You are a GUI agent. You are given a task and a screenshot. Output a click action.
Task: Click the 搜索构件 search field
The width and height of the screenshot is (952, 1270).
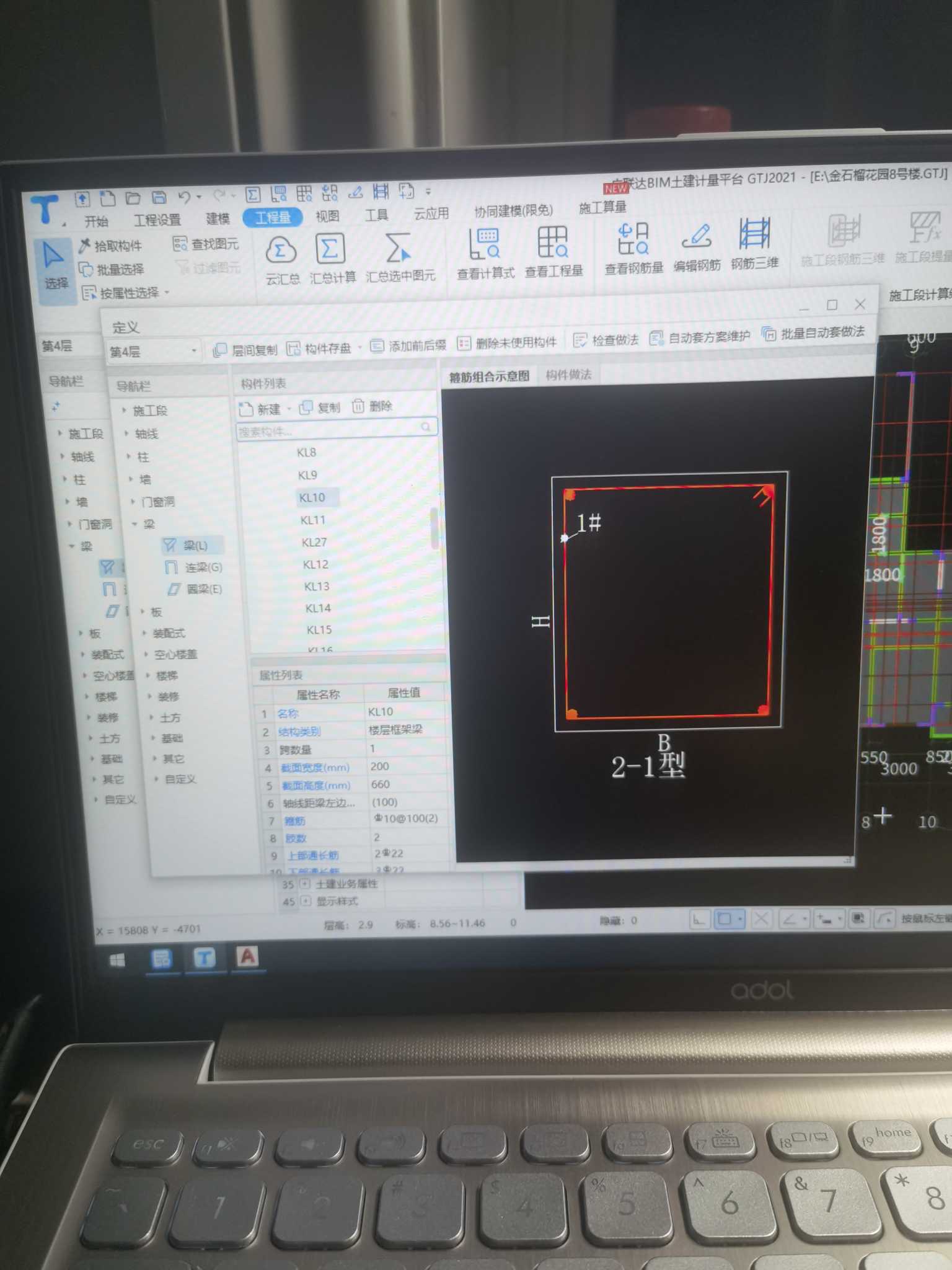337,429
